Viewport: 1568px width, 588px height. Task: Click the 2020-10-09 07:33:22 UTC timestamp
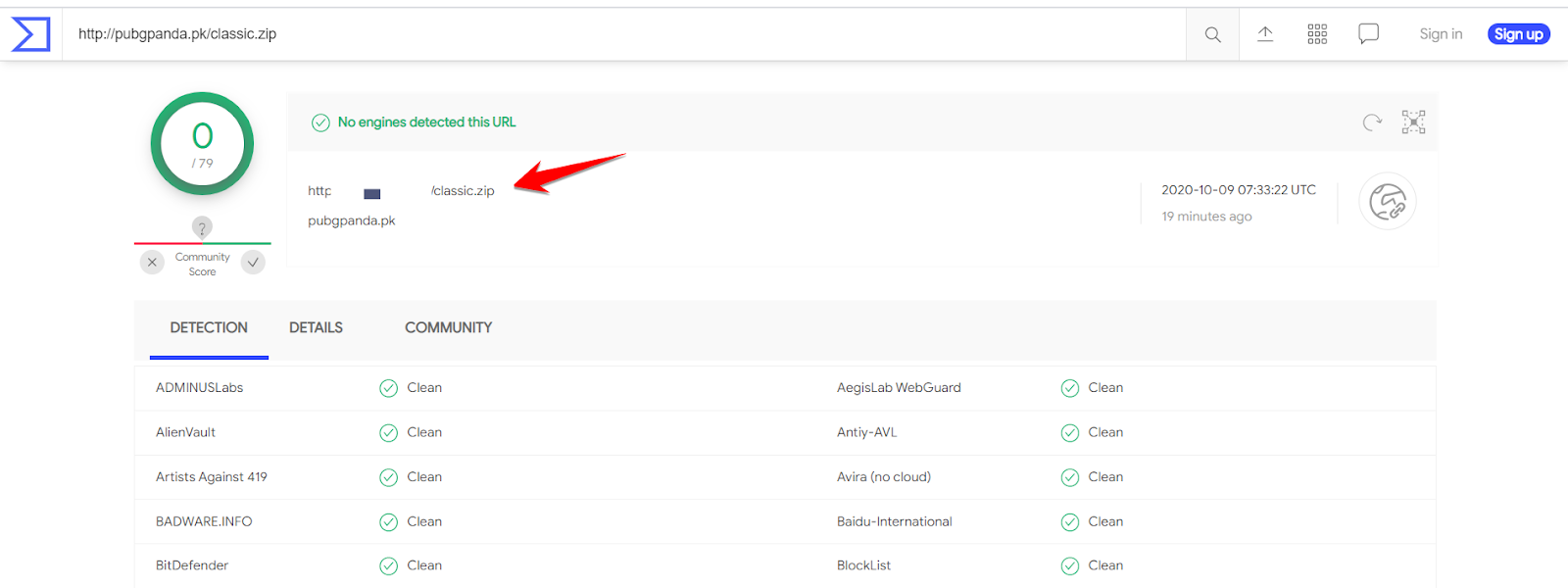point(1239,190)
